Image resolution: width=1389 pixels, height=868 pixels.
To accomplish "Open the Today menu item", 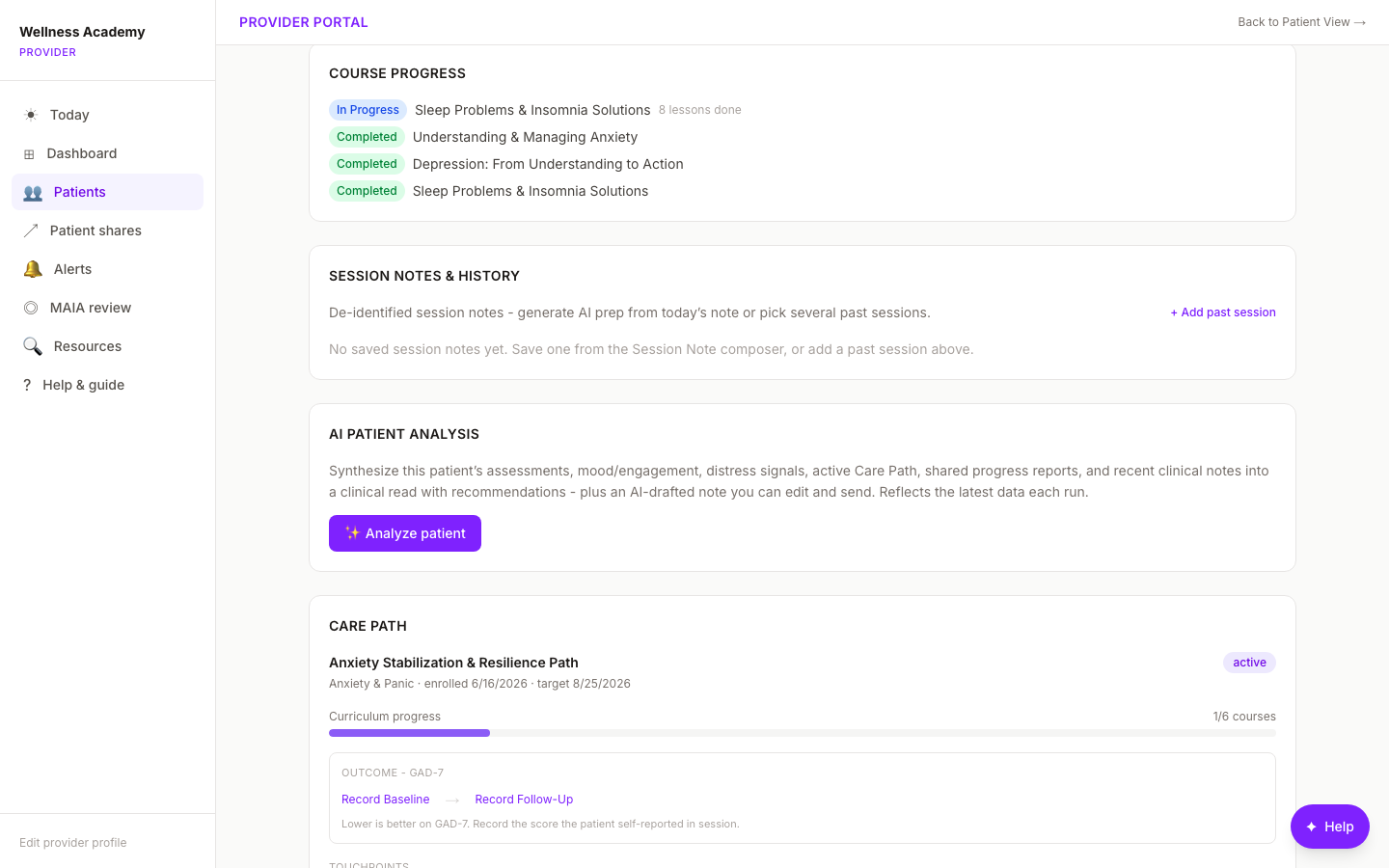I will coord(107,115).
